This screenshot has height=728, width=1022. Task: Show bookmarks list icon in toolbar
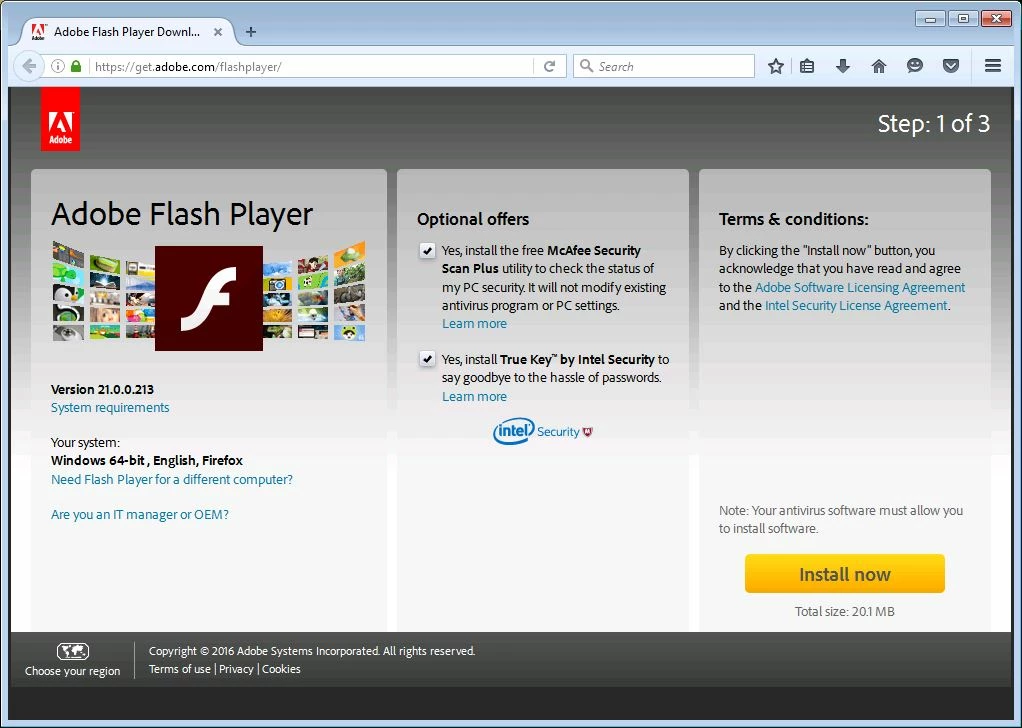pyautogui.click(x=807, y=66)
